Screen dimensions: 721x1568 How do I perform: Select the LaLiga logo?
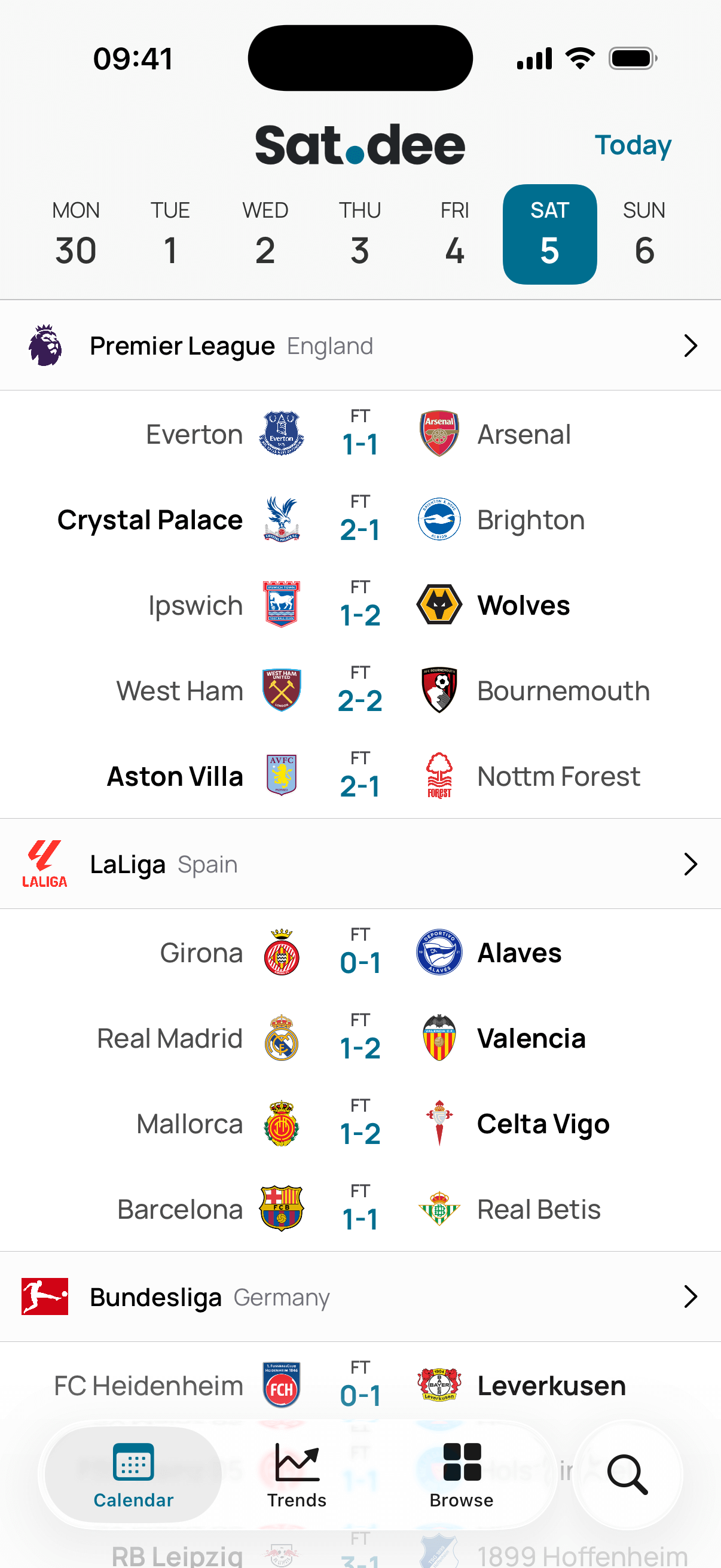pyautogui.click(x=44, y=863)
